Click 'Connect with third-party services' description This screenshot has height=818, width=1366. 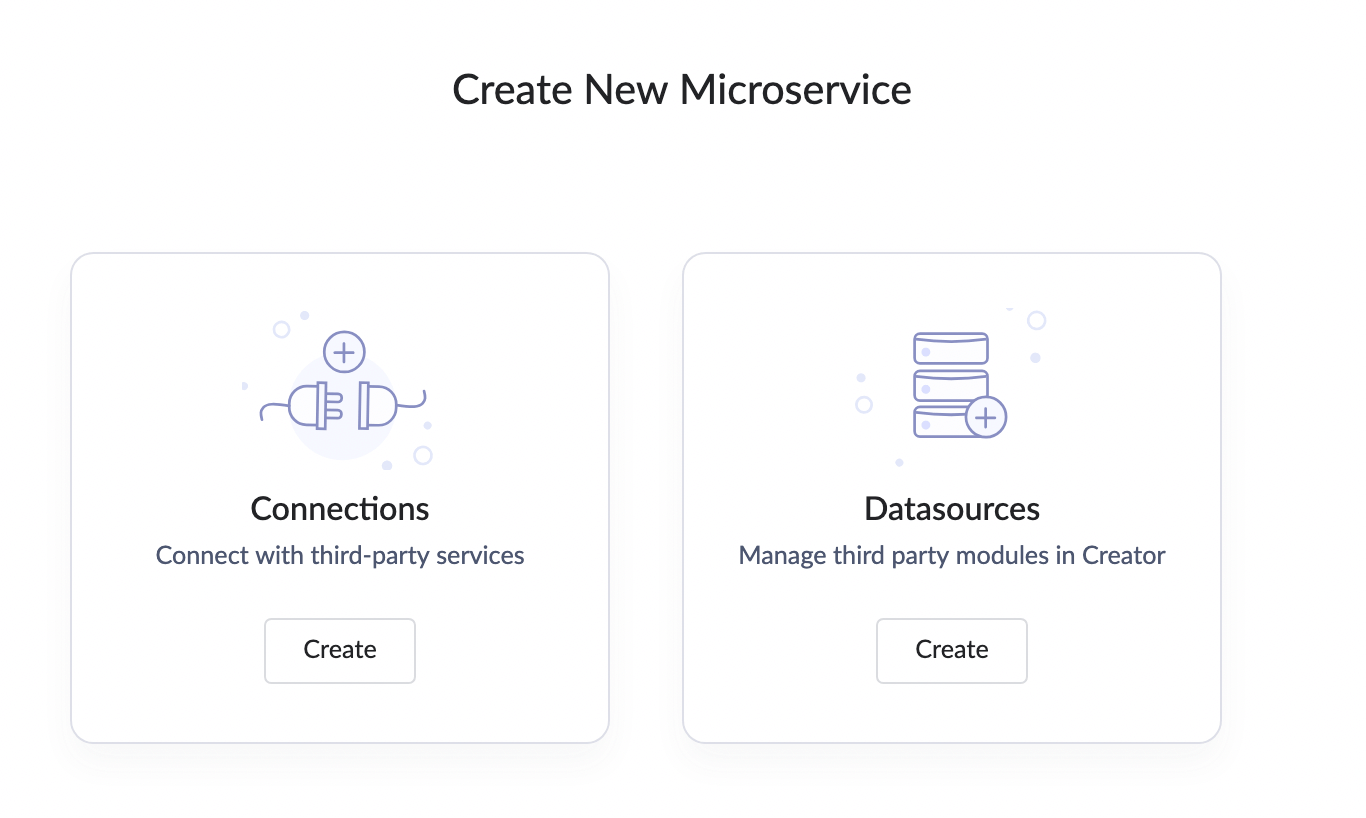point(340,555)
